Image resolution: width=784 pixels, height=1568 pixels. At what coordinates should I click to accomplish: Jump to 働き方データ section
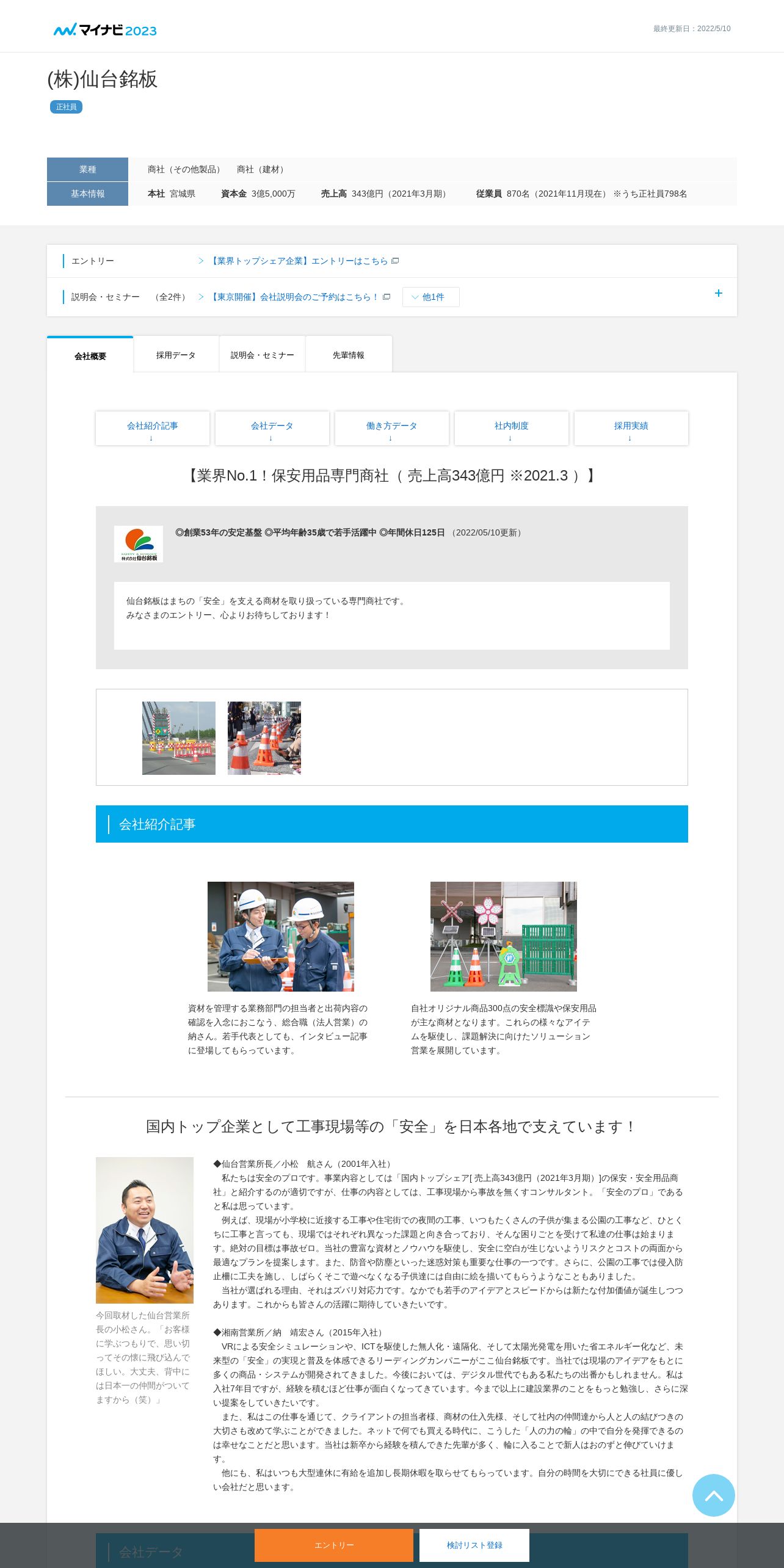click(x=392, y=428)
